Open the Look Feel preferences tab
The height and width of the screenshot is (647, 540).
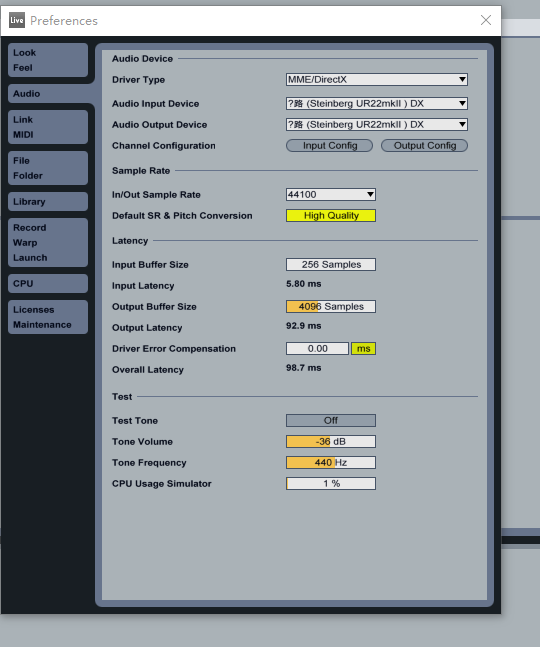tap(48, 60)
